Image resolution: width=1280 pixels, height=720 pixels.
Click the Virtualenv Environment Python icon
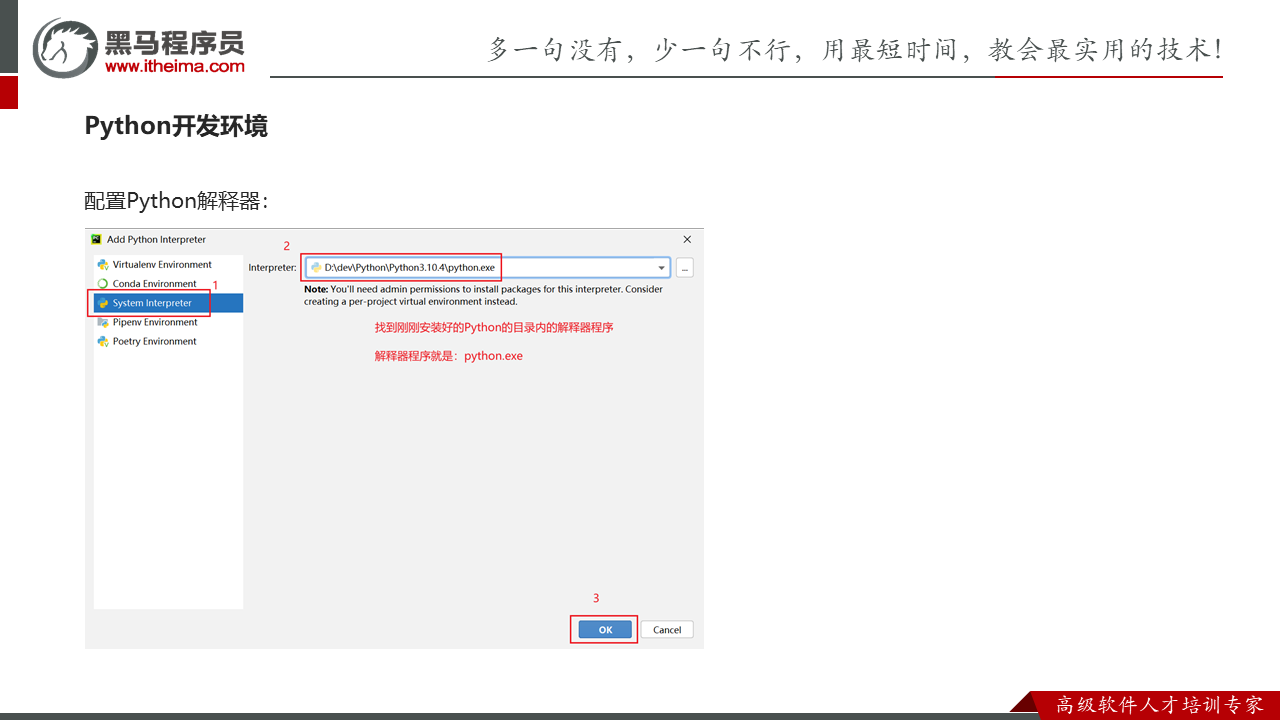pyautogui.click(x=102, y=265)
